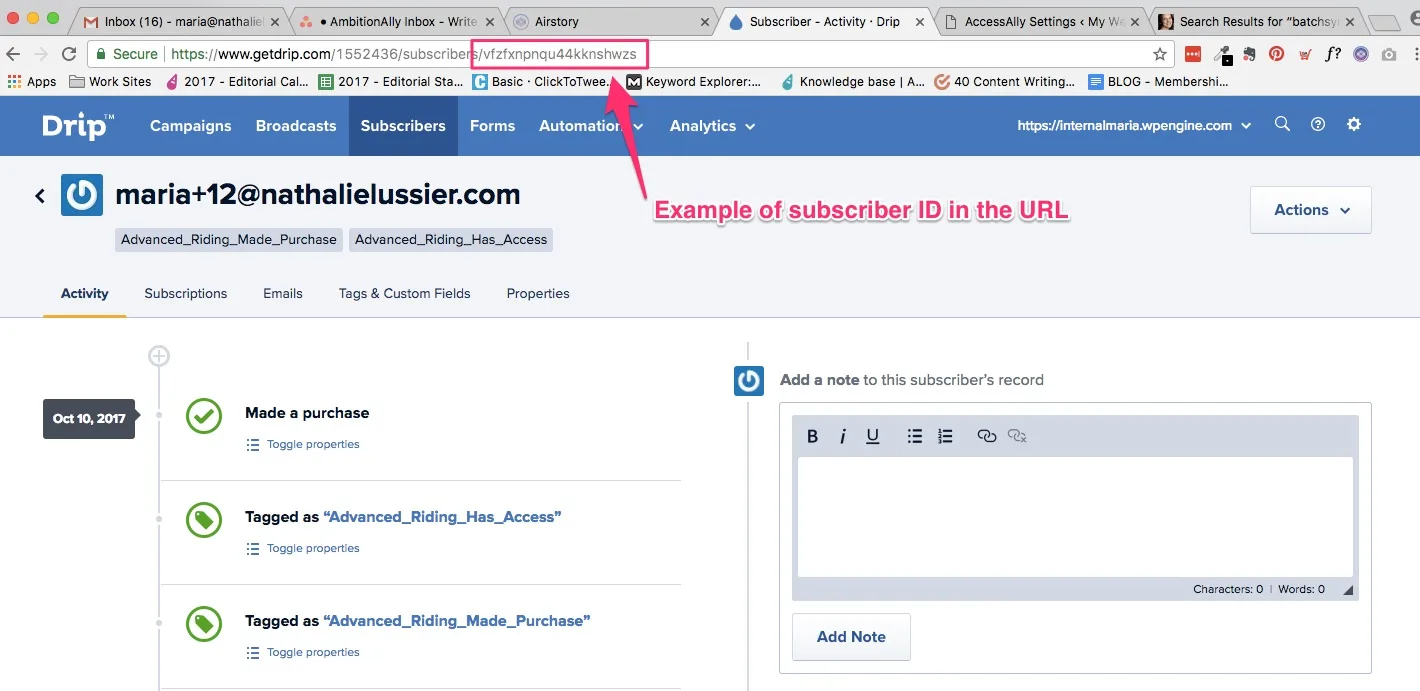
Task: Click inside the note text area
Action: point(1075,517)
